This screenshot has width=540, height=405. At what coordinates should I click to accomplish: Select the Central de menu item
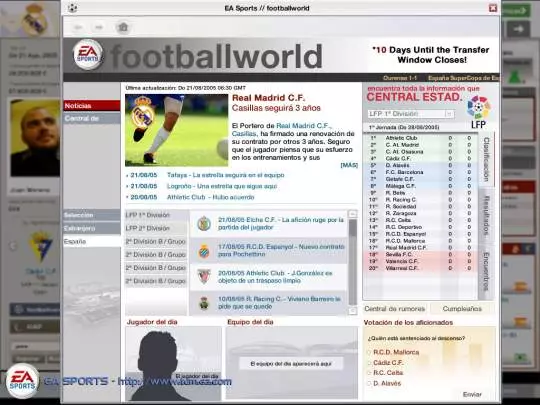(92, 118)
